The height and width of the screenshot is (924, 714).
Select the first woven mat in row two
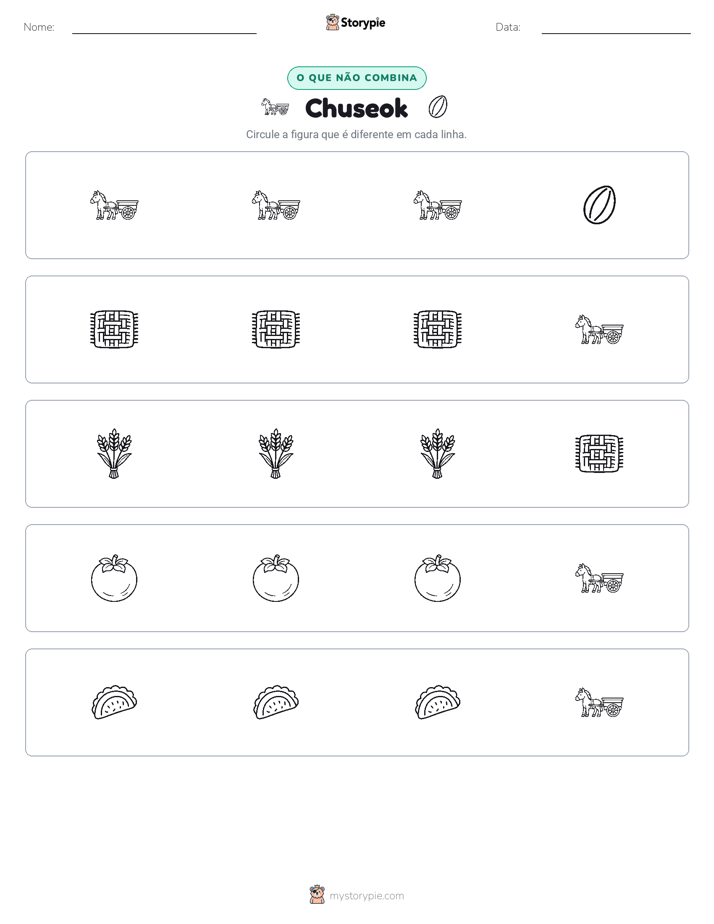tap(114, 329)
